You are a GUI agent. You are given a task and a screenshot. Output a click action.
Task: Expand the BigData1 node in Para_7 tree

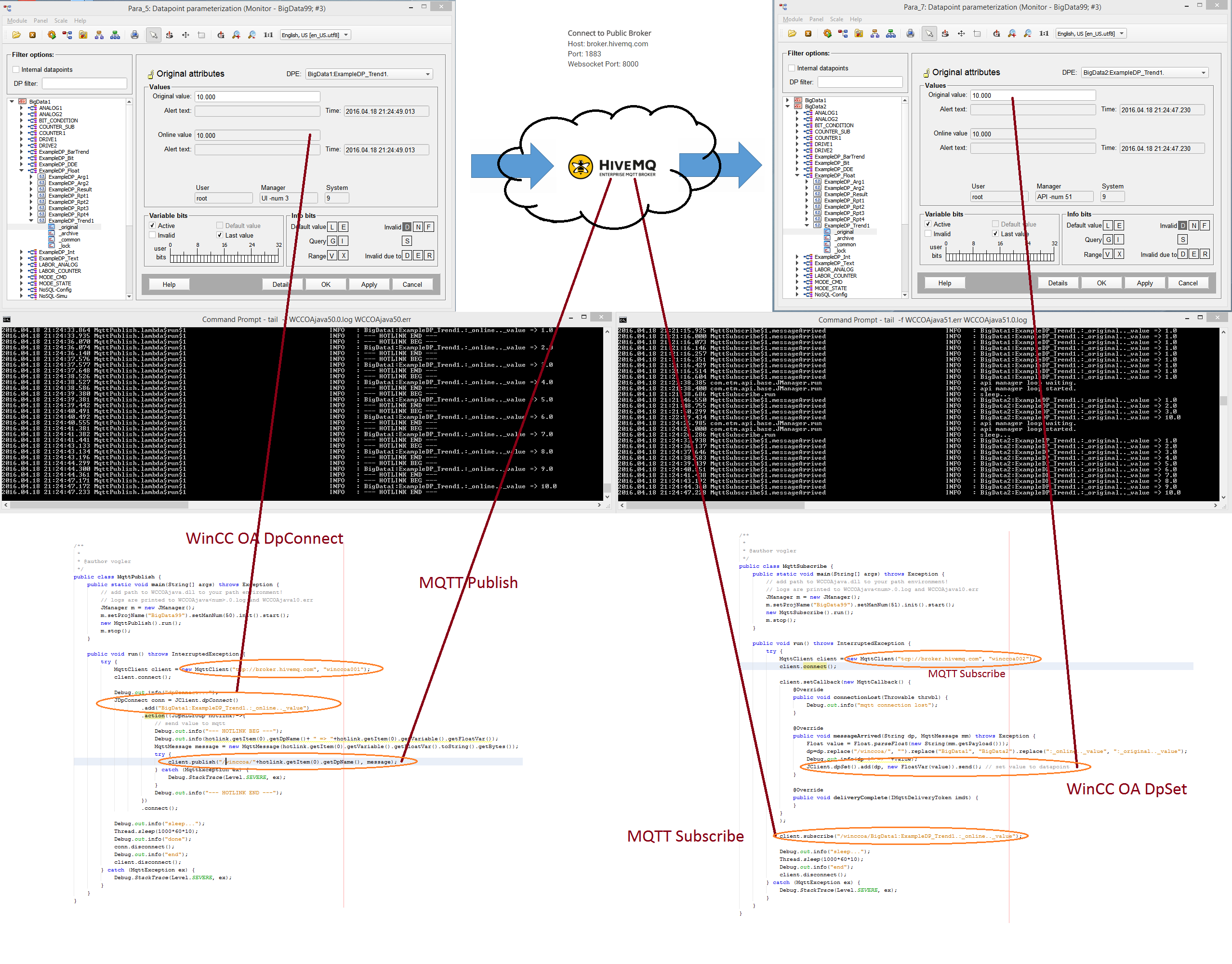coord(787,100)
